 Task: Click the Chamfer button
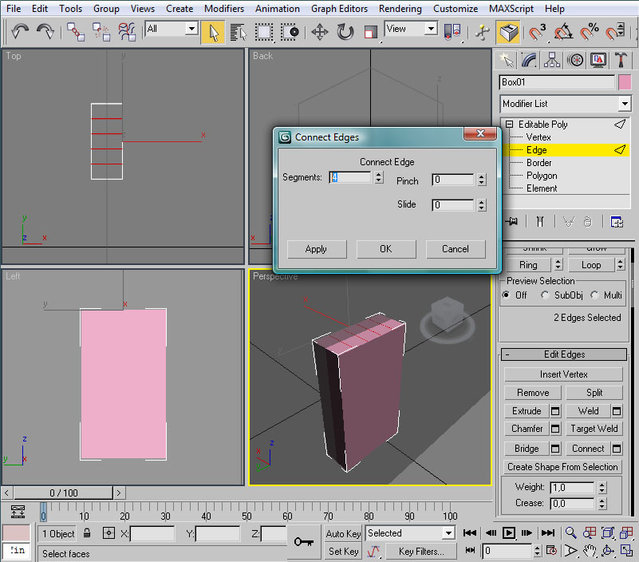527,429
